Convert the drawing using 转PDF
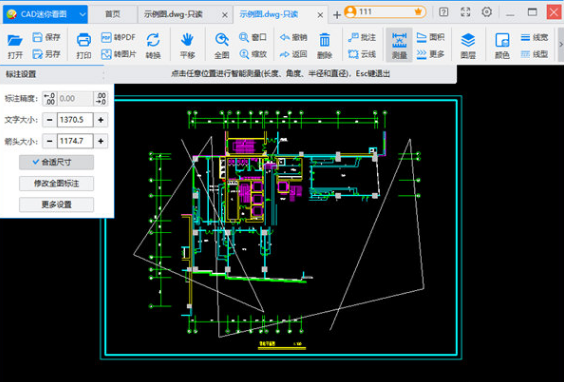Image resolution: width=564 pixels, height=382 pixels. click(x=118, y=37)
